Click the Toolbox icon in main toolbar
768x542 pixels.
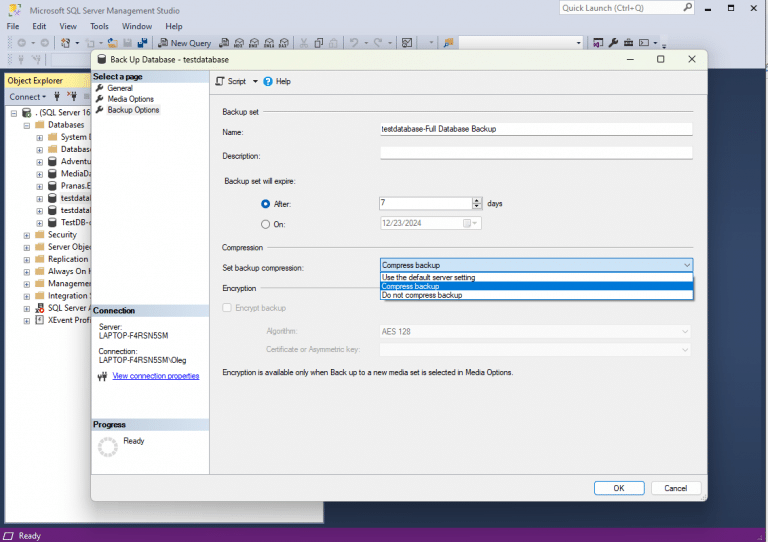coord(628,43)
